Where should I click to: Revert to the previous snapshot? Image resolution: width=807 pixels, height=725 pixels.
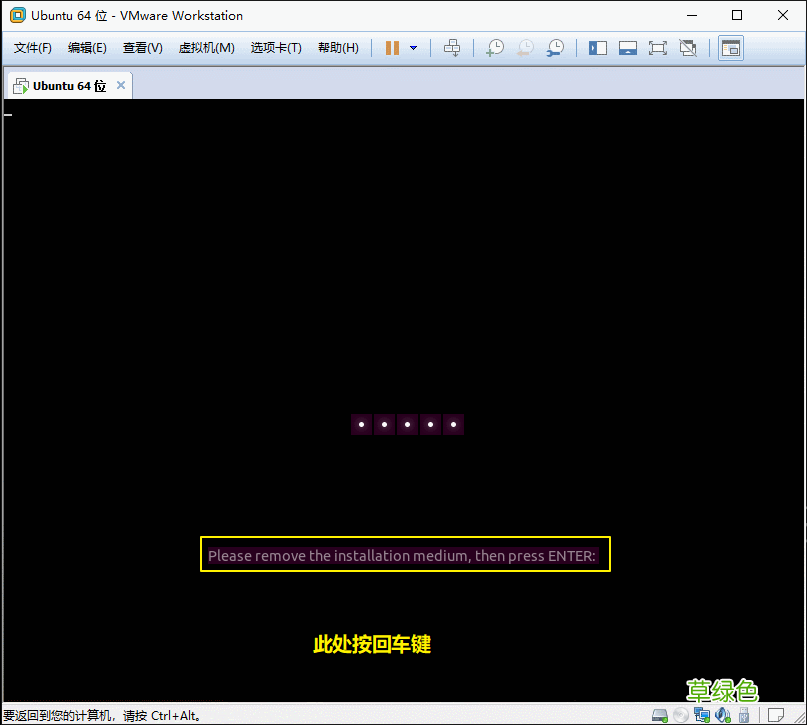click(525, 48)
